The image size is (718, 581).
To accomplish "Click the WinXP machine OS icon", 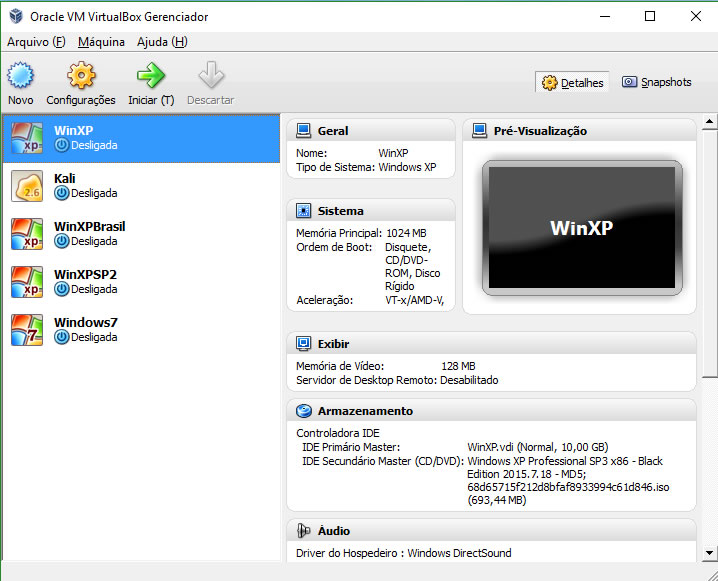I will tap(27, 138).
